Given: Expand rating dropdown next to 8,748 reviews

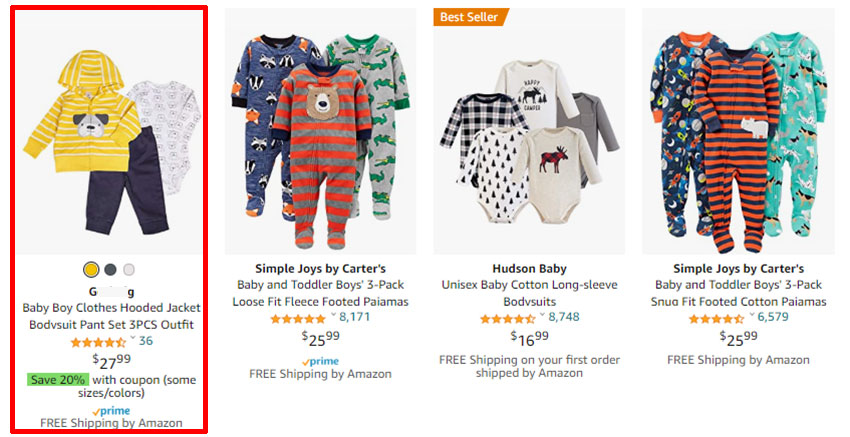Looking at the screenshot, I should (543, 316).
